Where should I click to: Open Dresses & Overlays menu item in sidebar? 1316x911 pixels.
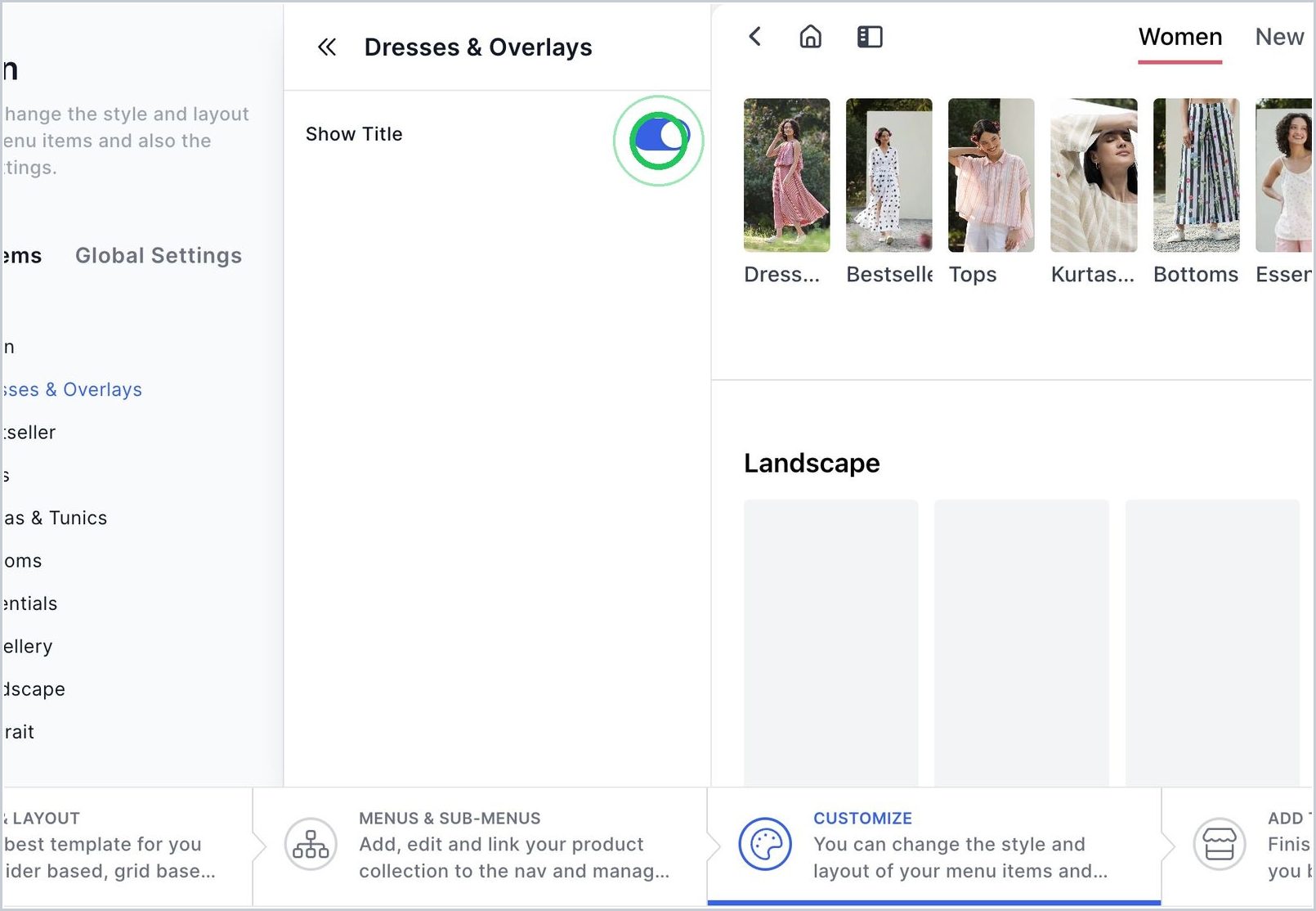72,389
